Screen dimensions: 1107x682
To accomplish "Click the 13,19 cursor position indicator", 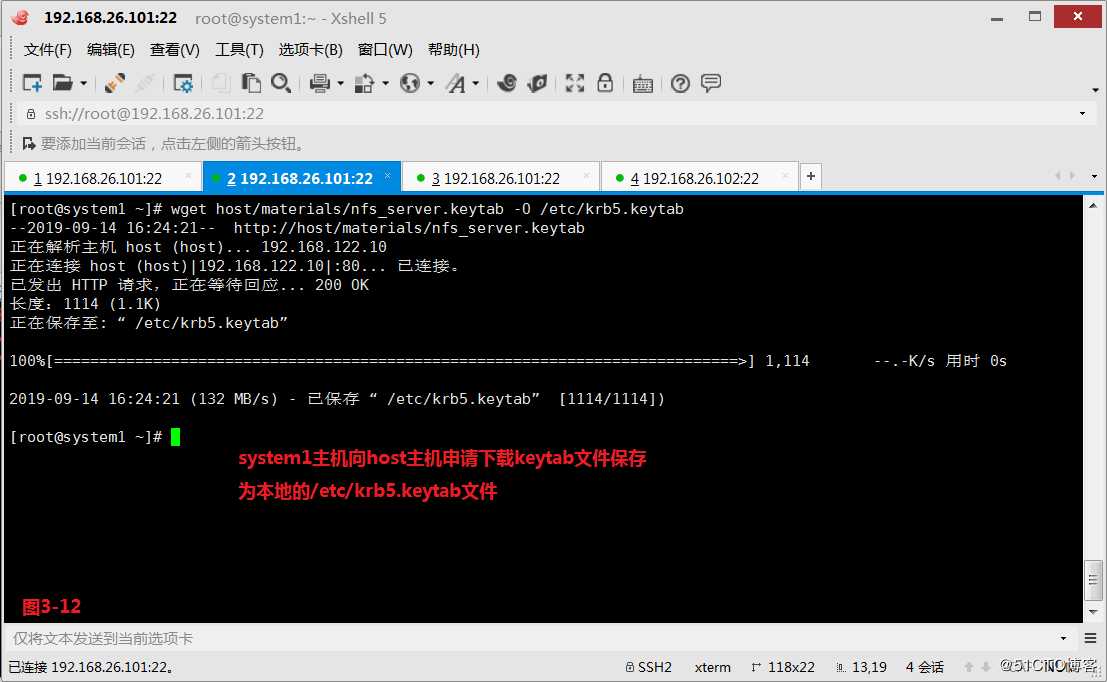I will pos(861,667).
